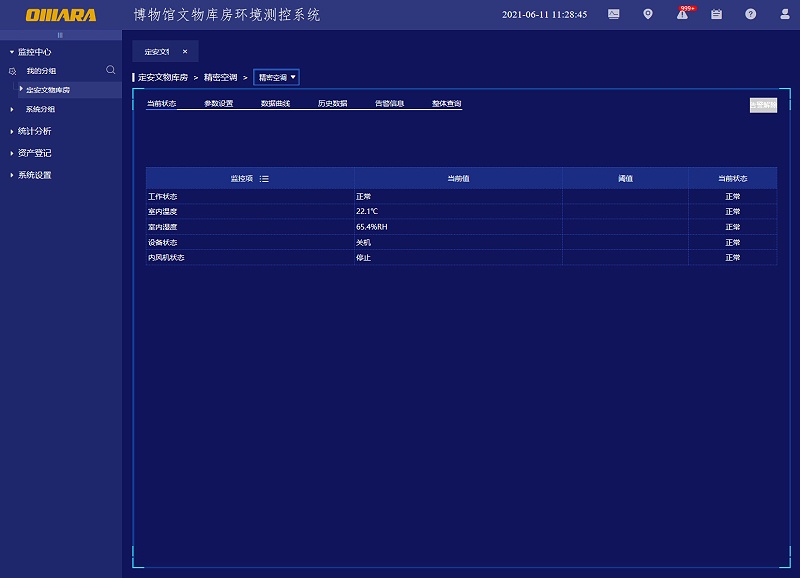Click the location pin icon in top bar
The height and width of the screenshot is (578, 800).
(x=648, y=14)
